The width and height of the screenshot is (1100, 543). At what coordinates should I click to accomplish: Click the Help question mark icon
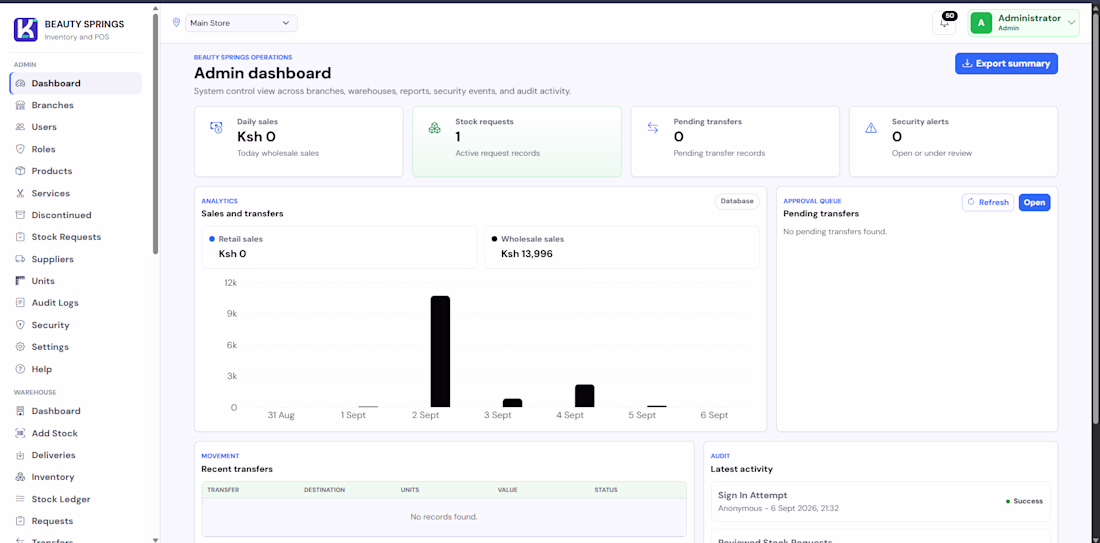[x=20, y=369]
